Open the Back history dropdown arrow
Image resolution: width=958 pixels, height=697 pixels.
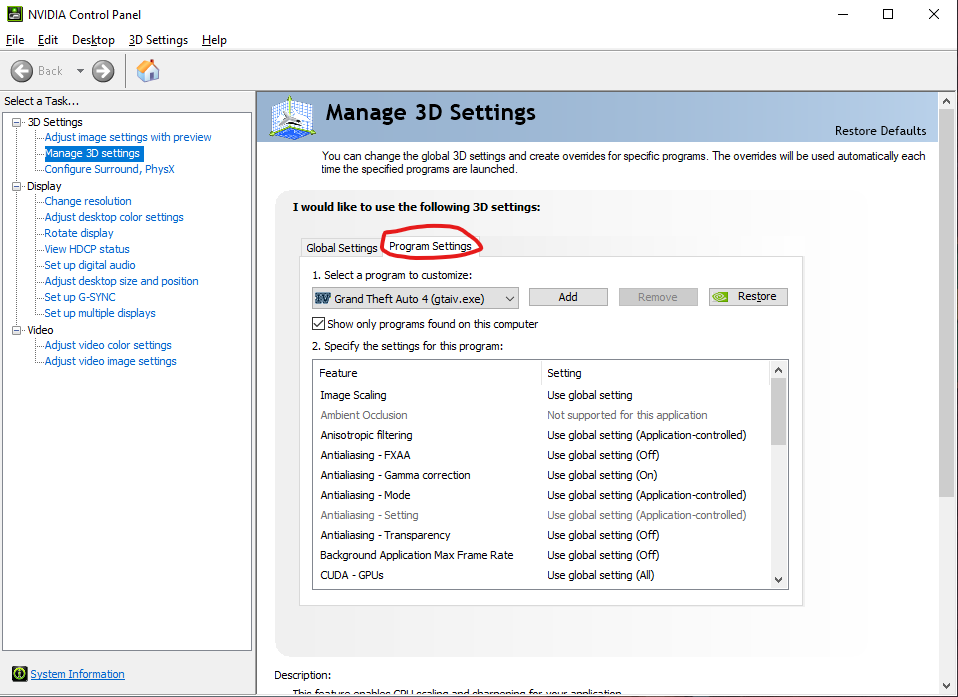pos(80,71)
